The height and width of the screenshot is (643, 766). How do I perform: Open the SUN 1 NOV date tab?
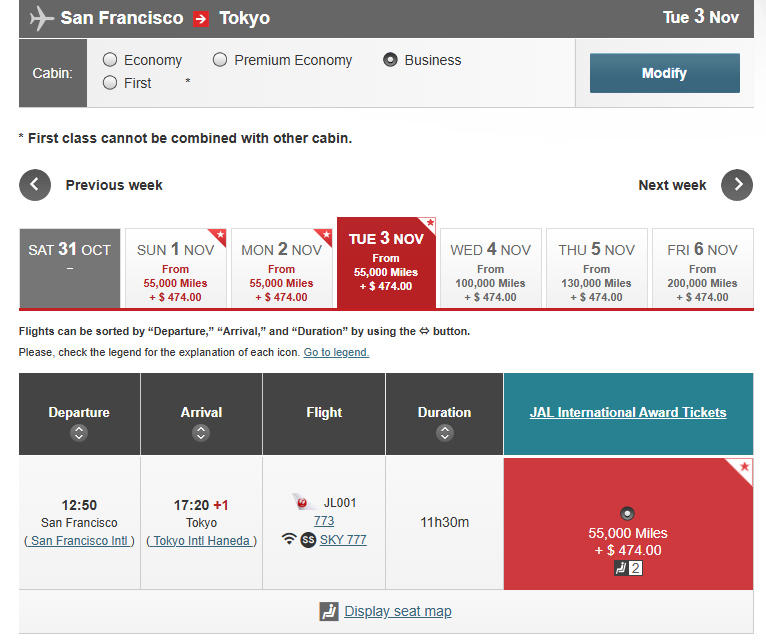(x=175, y=268)
